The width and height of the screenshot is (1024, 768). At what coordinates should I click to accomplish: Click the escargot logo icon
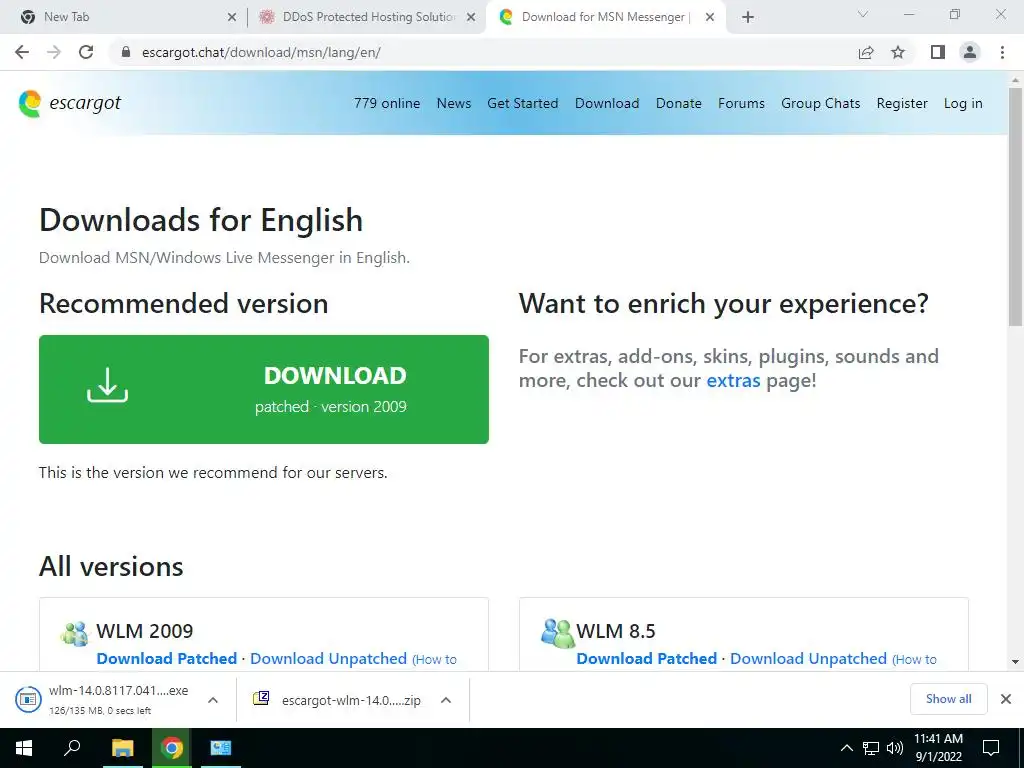[30, 103]
